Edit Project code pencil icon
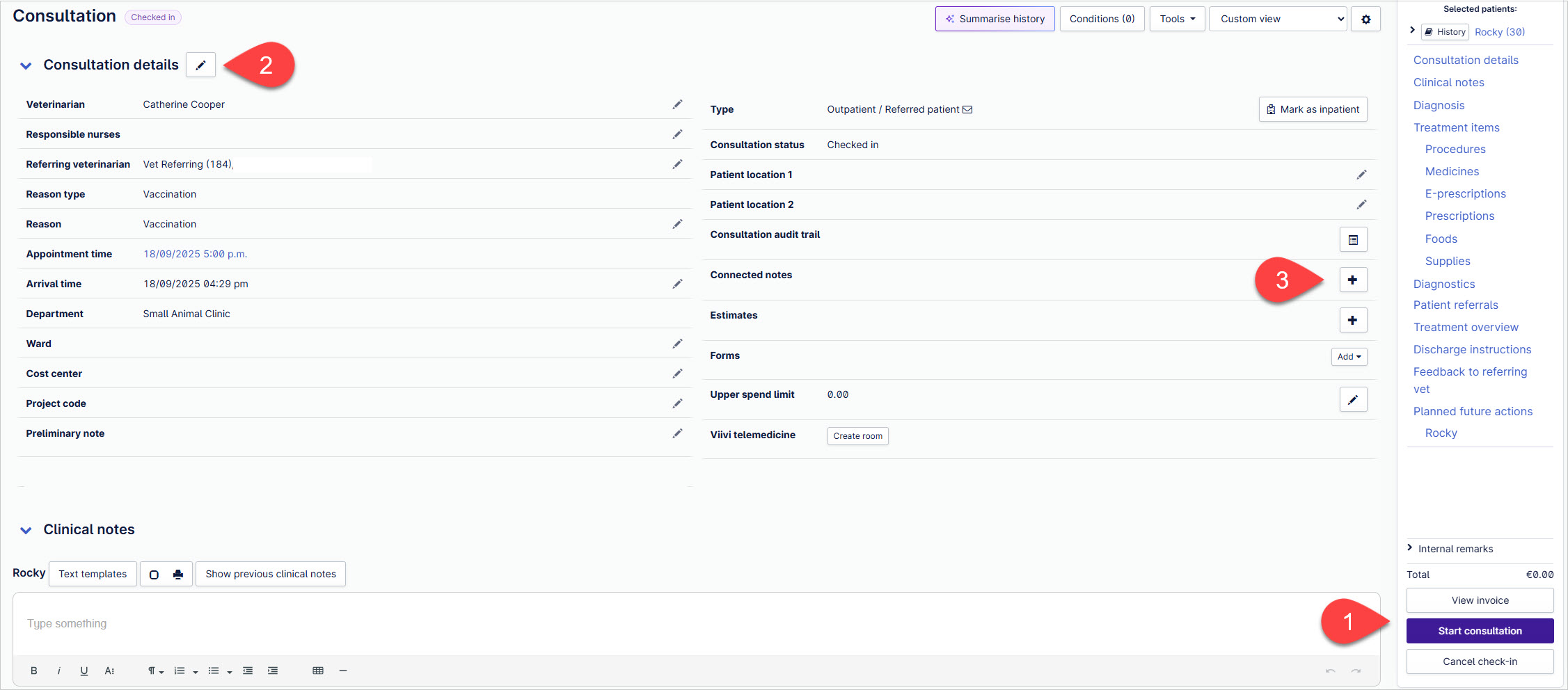This screenshot has height=690, width=1568. coord(677,403)
